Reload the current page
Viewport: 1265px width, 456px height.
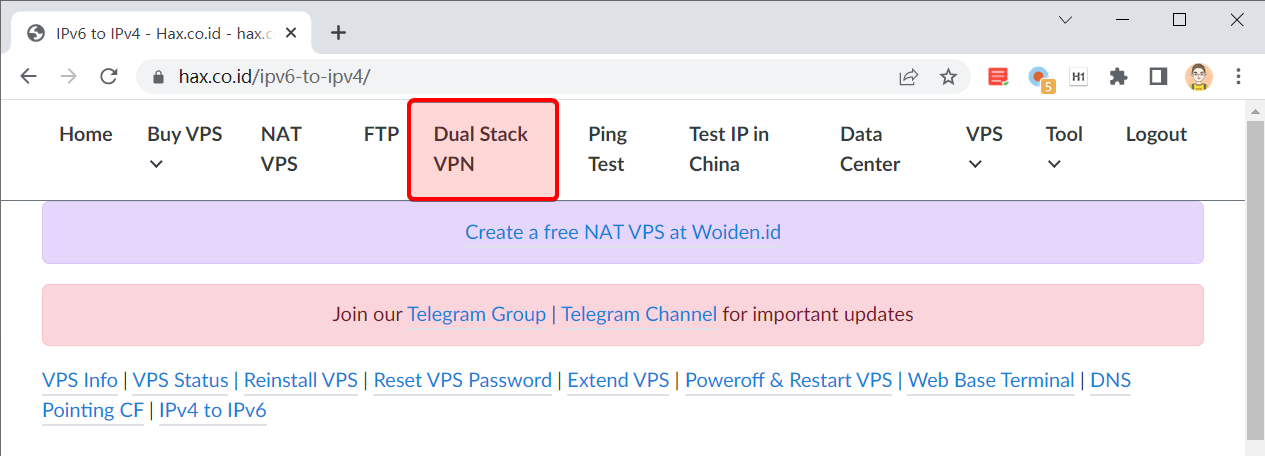pos(110,77)
